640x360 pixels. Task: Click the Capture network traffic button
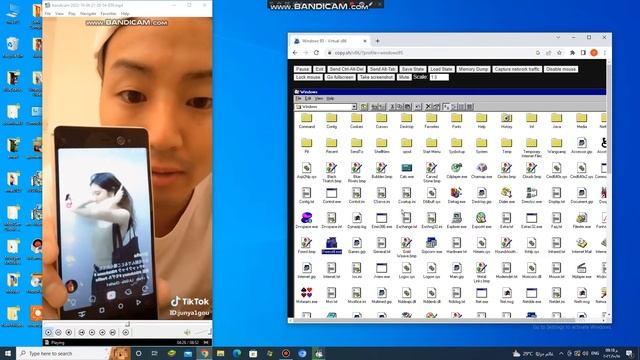[x=517, y=69]
